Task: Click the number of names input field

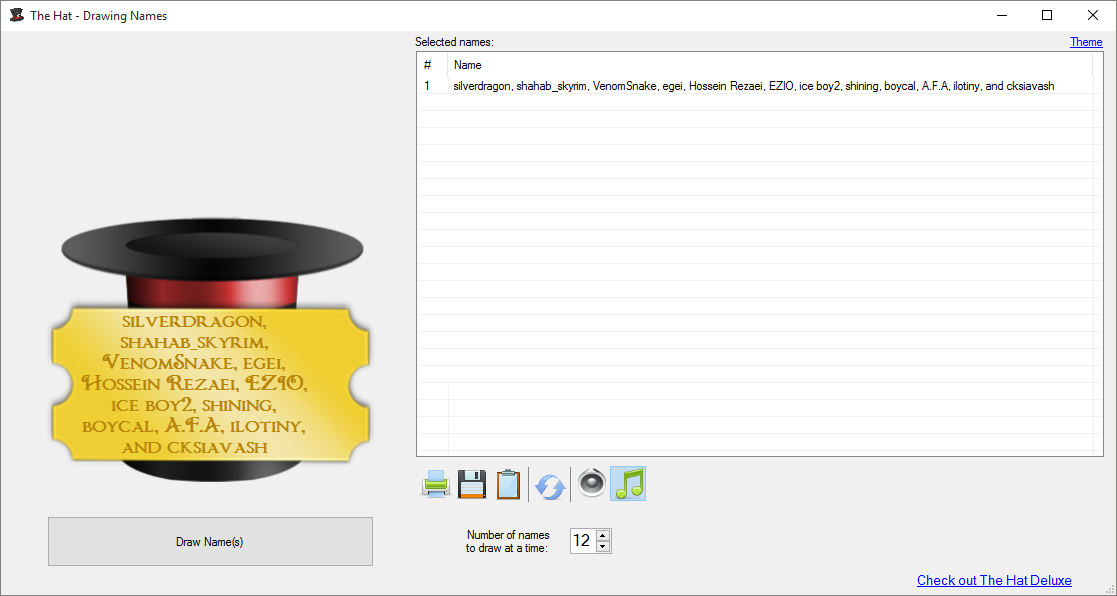Action: tap(581, 541)
